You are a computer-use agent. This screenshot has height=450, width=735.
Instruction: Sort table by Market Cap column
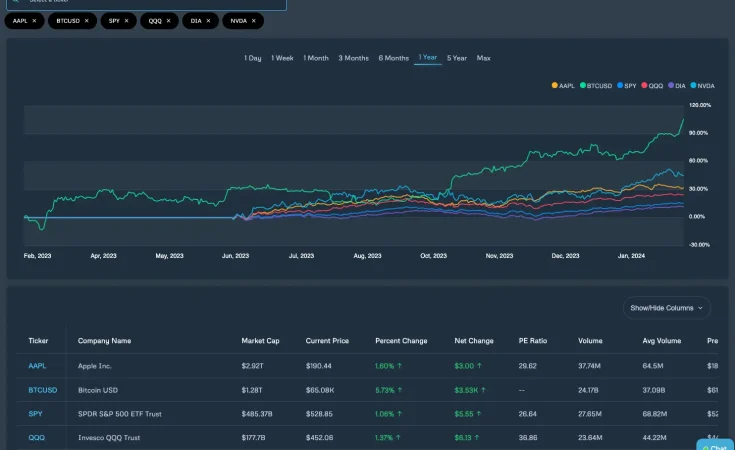(x=260, y=341)
